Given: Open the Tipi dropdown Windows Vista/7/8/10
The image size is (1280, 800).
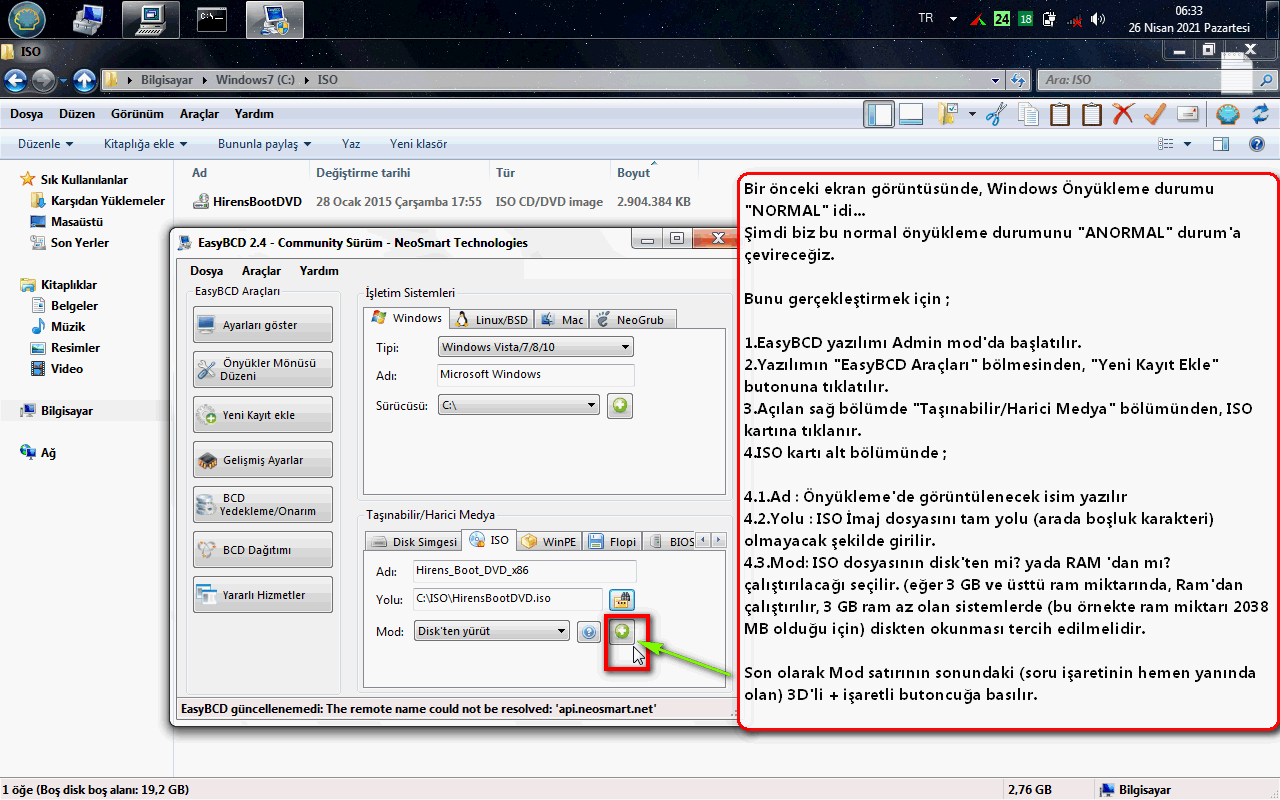Looking at the screenshot, I should click(536, 347).
